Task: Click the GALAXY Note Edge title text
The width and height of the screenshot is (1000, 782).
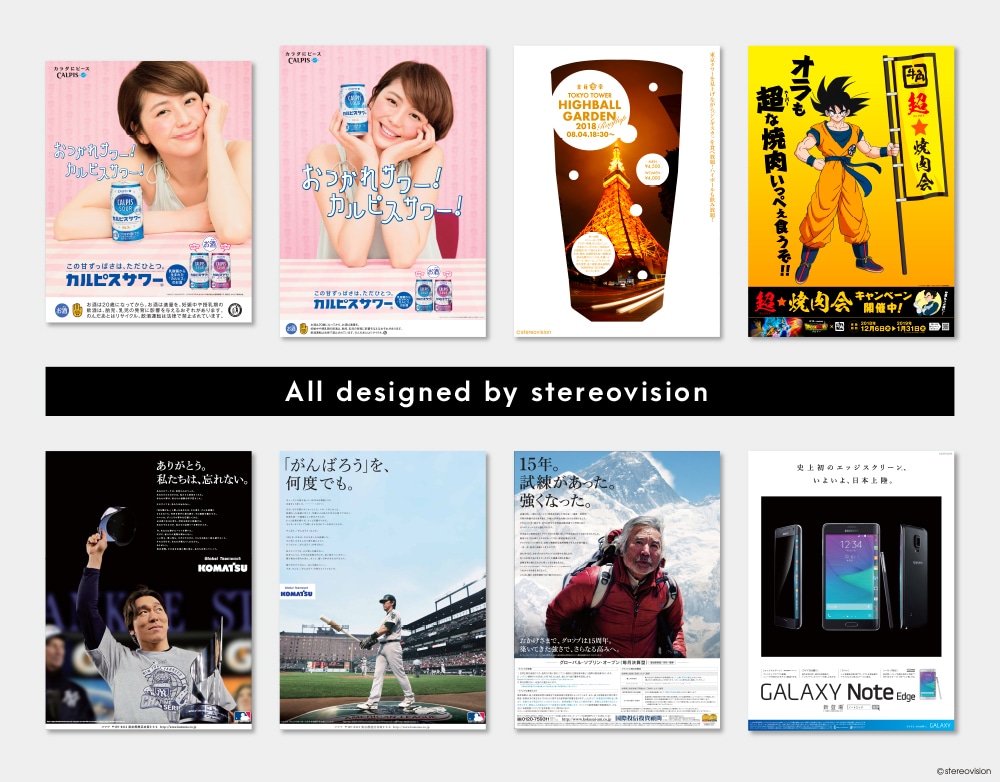Action: pyautogui.click(x=837, y=692)
